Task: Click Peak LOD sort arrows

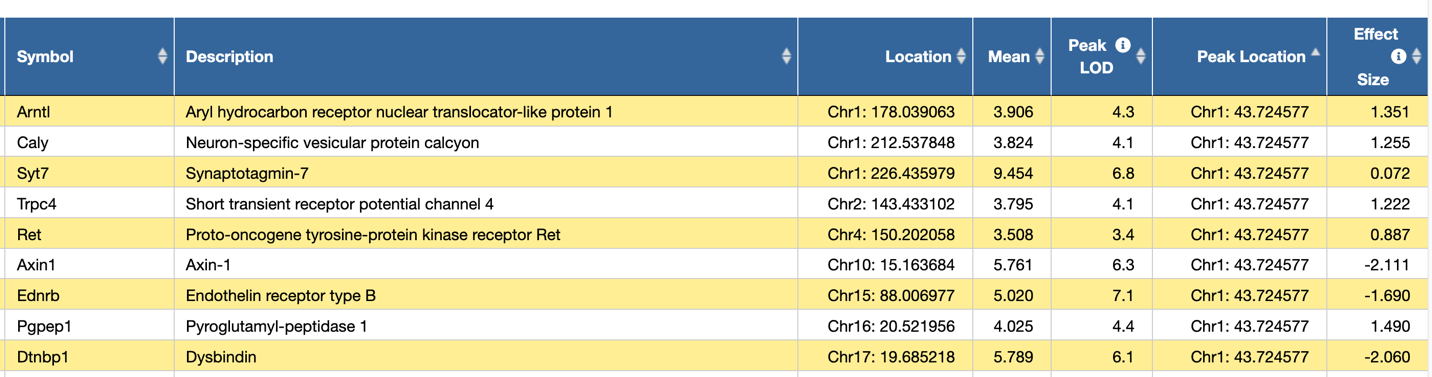Action: (1140, 57)
